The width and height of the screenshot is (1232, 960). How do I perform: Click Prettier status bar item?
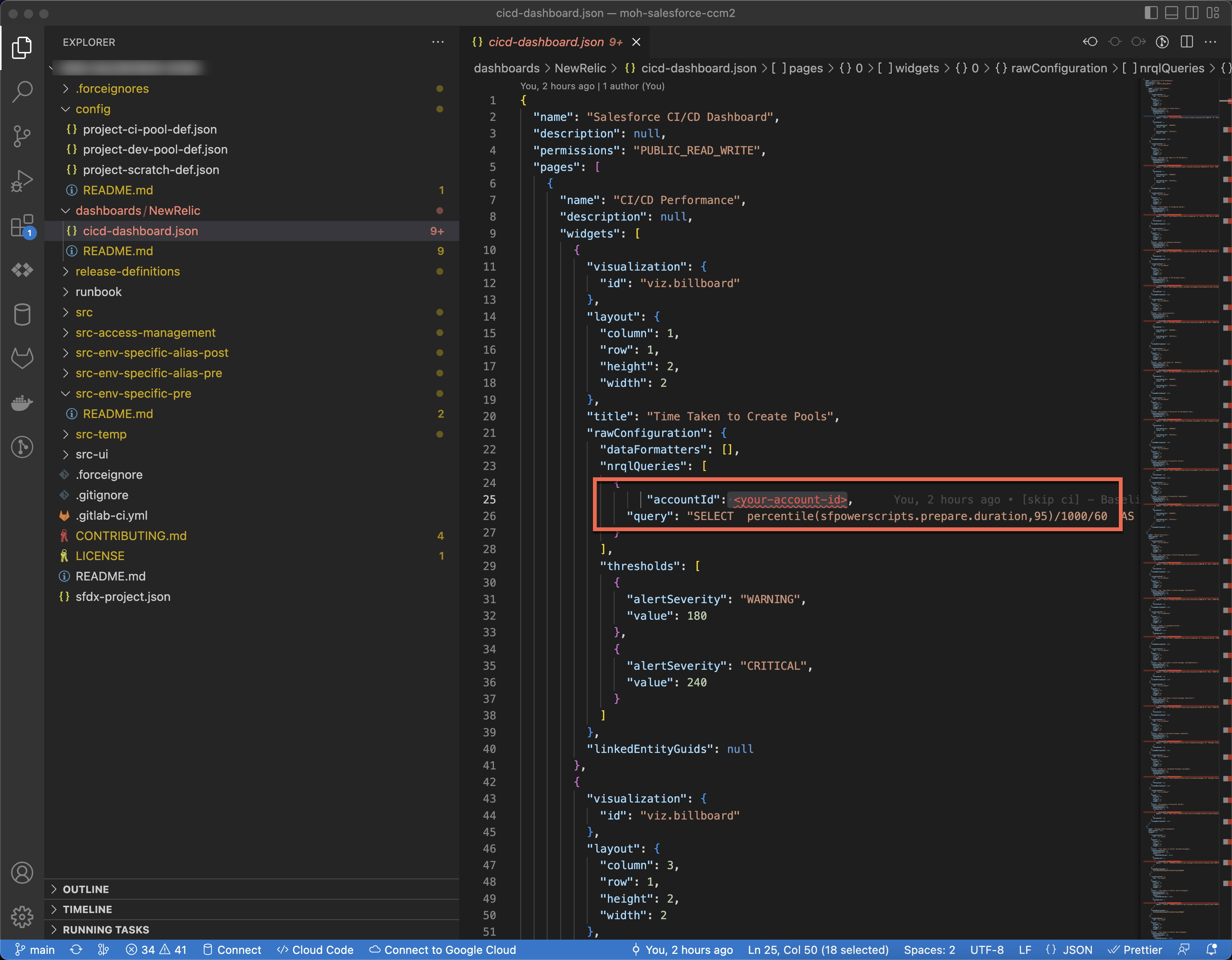[1135, 950]
